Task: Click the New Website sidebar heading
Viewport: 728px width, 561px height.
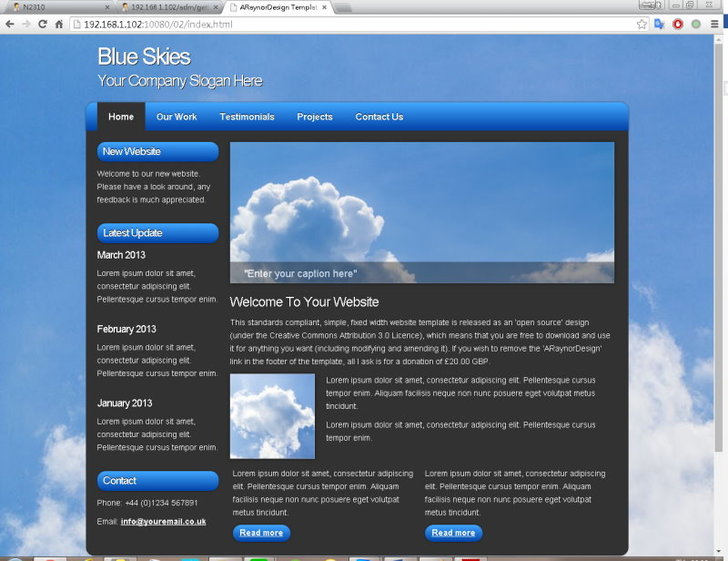Action: pyautogui.click(x=158, y=152)
